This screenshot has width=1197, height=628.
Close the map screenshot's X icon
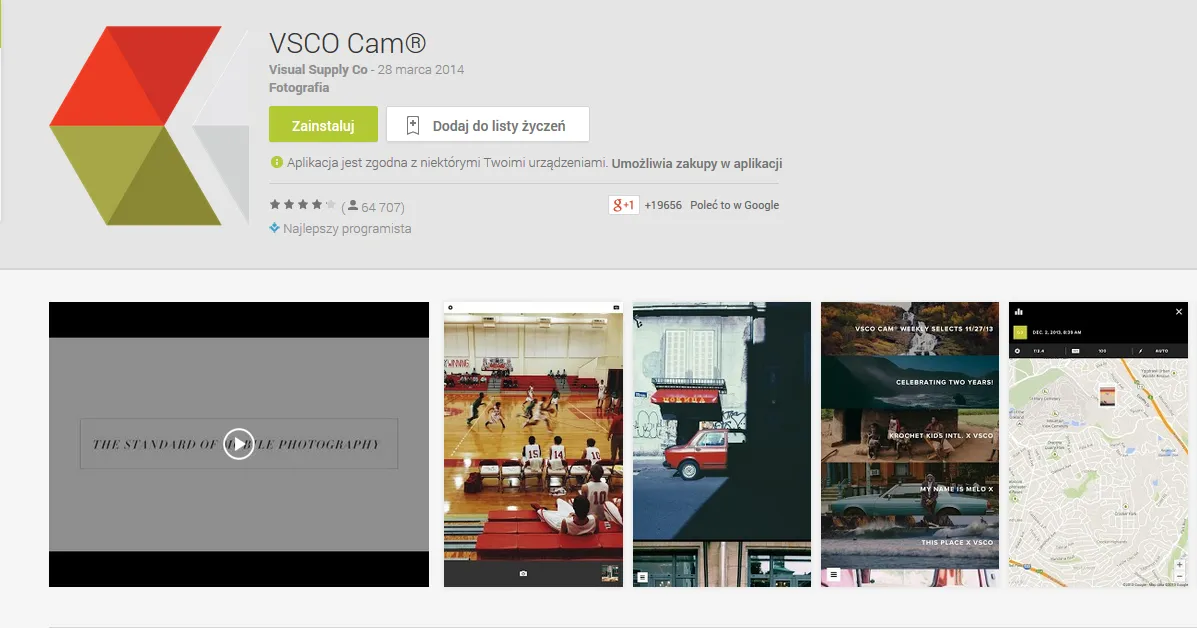tap(1179, 311)
